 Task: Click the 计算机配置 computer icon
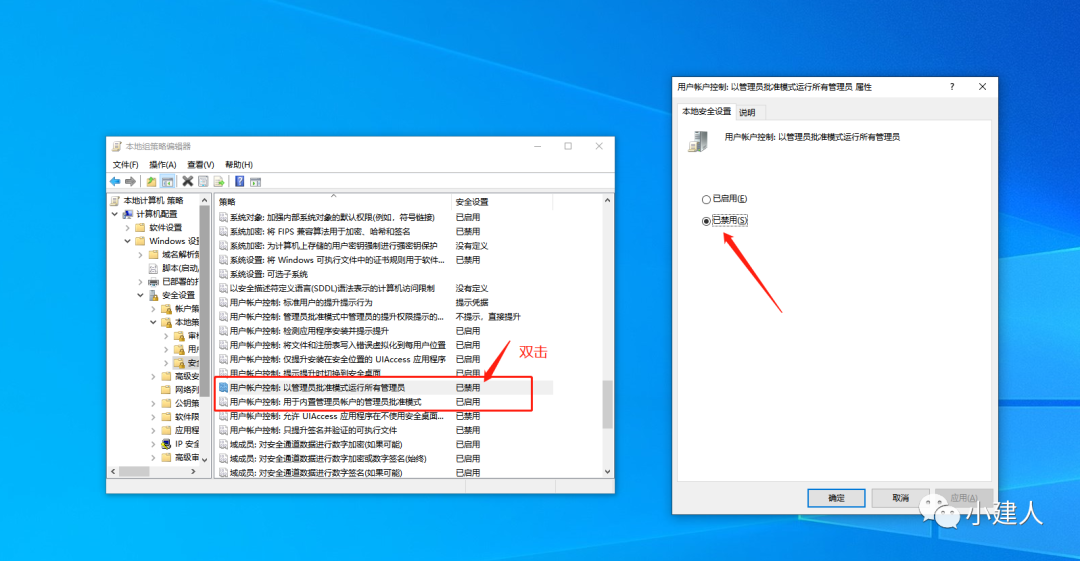point(127,214)
